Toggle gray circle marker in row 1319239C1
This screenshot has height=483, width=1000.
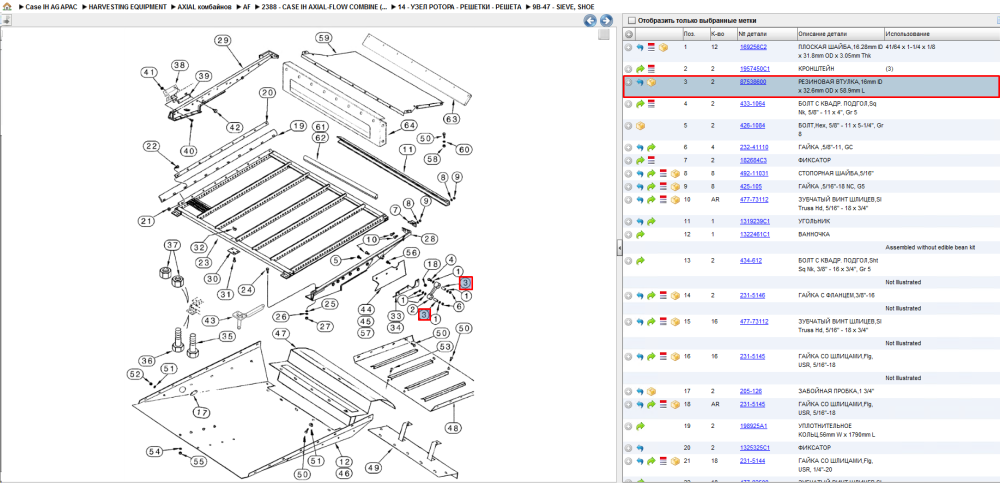(629, 221)
